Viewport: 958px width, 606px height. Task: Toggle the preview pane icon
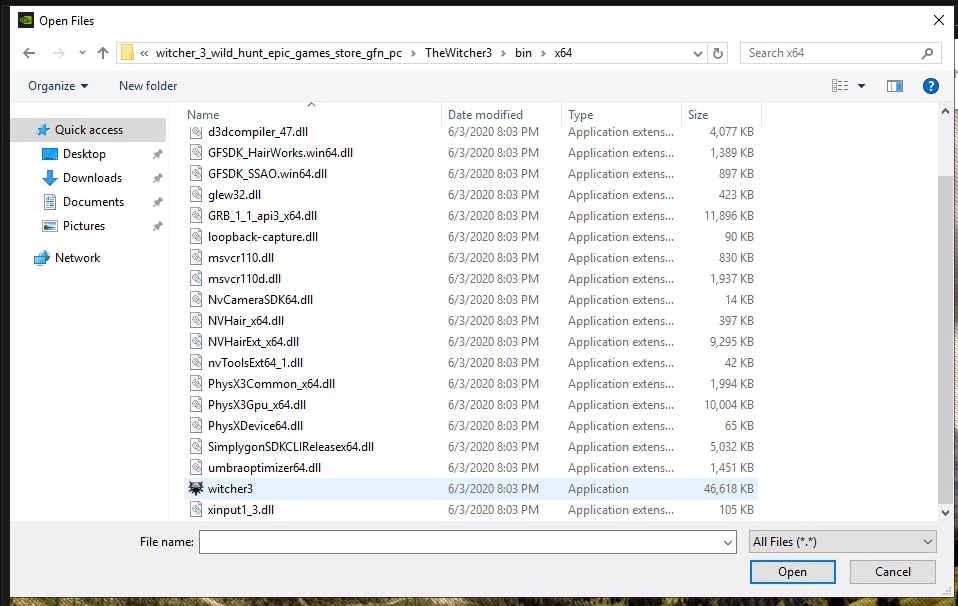[x=895, y=86]
